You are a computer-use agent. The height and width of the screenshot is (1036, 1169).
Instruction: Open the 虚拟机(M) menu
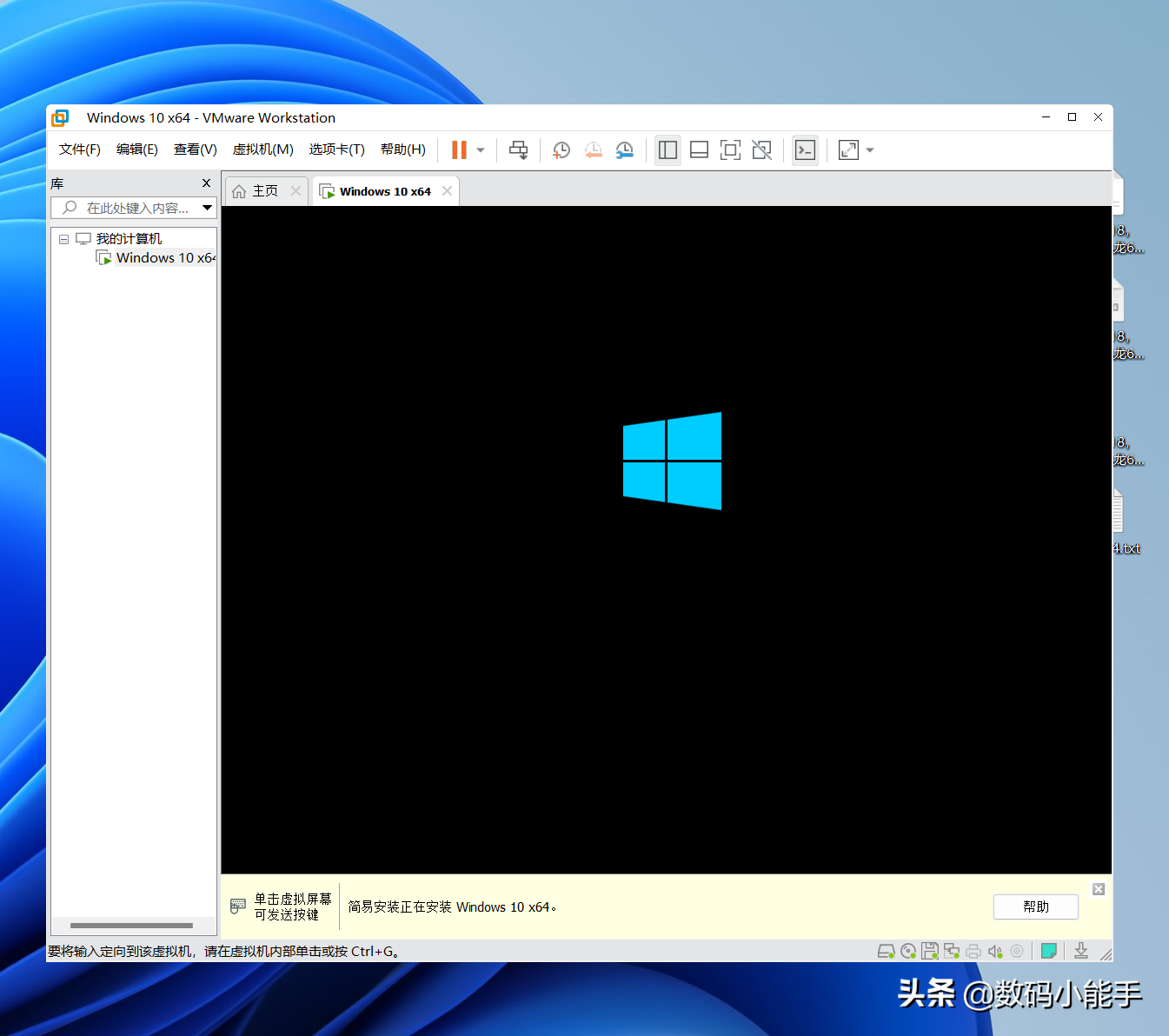(262, 149)
